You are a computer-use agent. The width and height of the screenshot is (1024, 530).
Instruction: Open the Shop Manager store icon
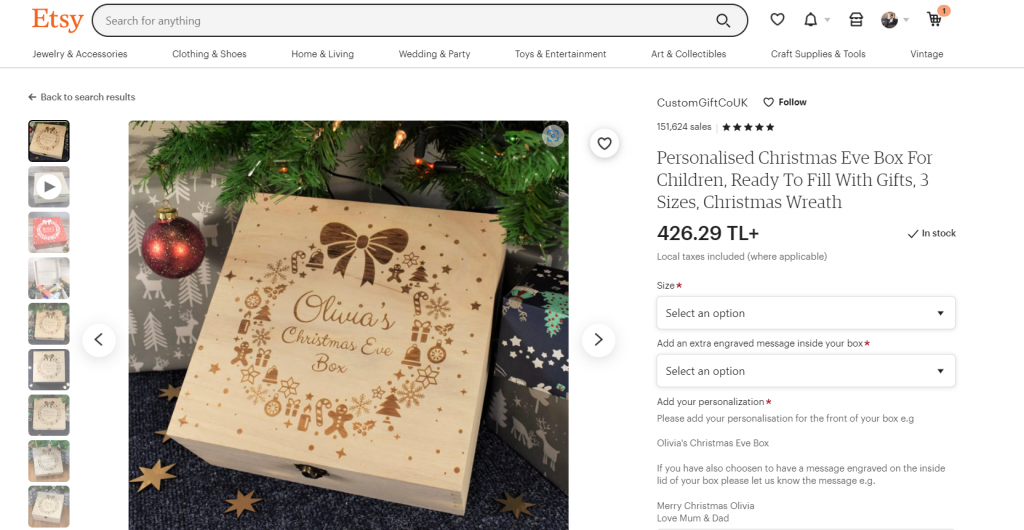click(x=856, y=20)
